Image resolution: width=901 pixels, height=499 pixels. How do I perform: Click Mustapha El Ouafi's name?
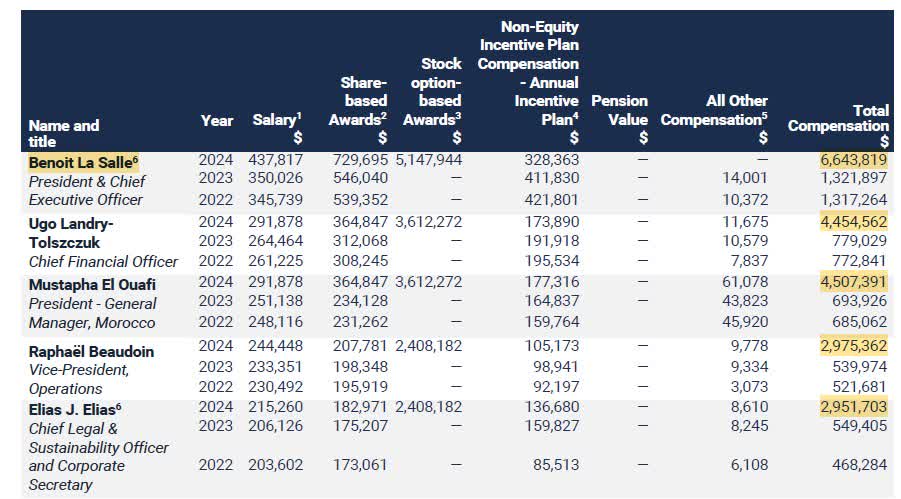(85, 285)
